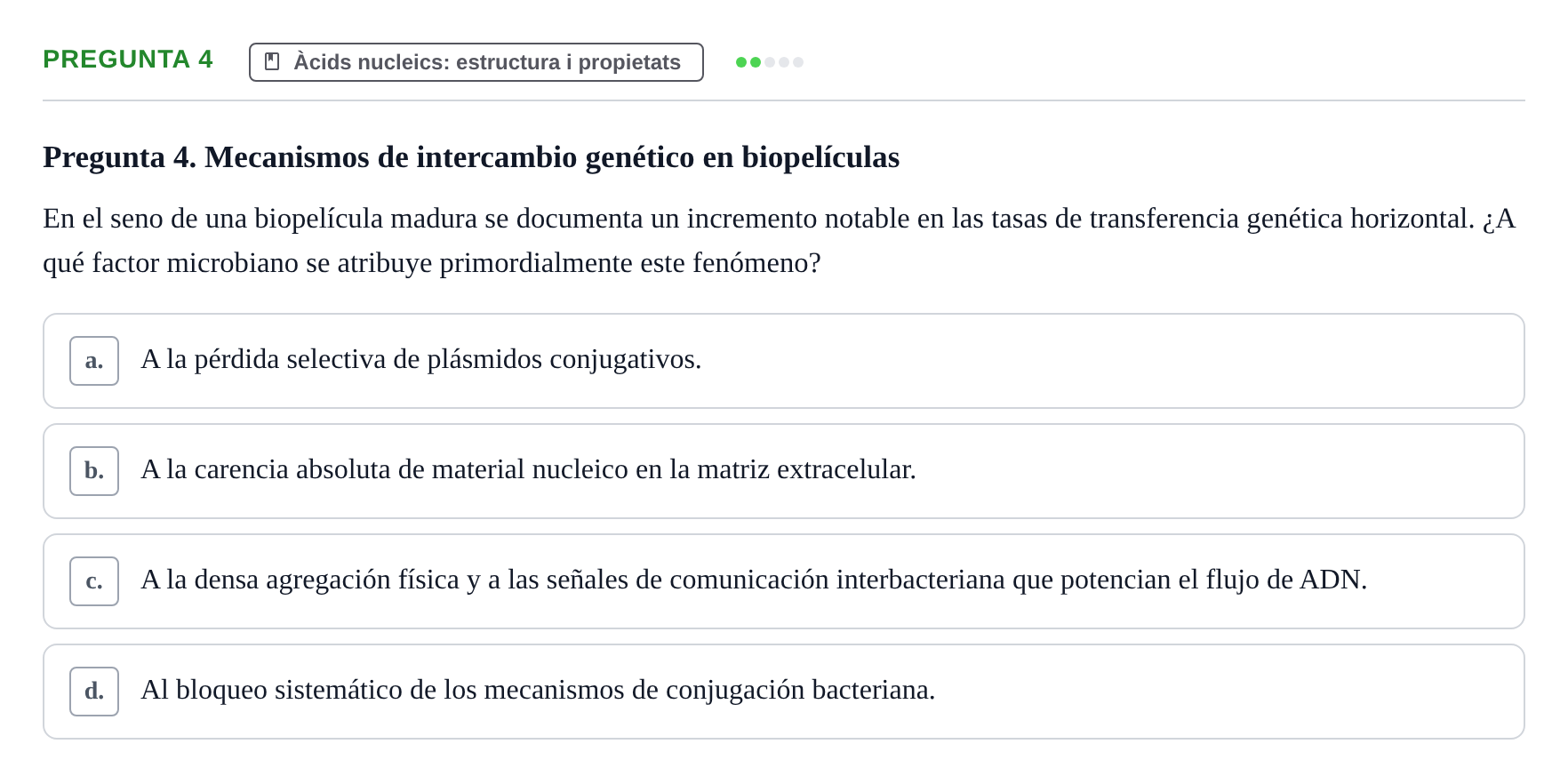This screenshot has width=1568, height=784.
Task: Click the fourth gray progress dot
Action: [784, 62]
